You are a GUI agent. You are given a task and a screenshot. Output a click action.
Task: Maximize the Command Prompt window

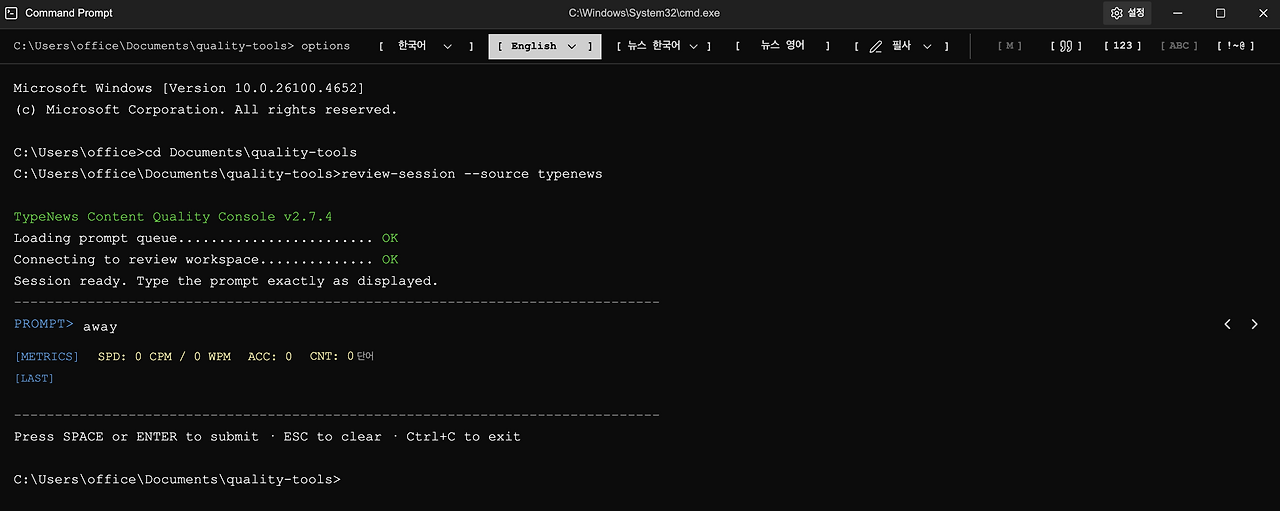coord(1220,13)
